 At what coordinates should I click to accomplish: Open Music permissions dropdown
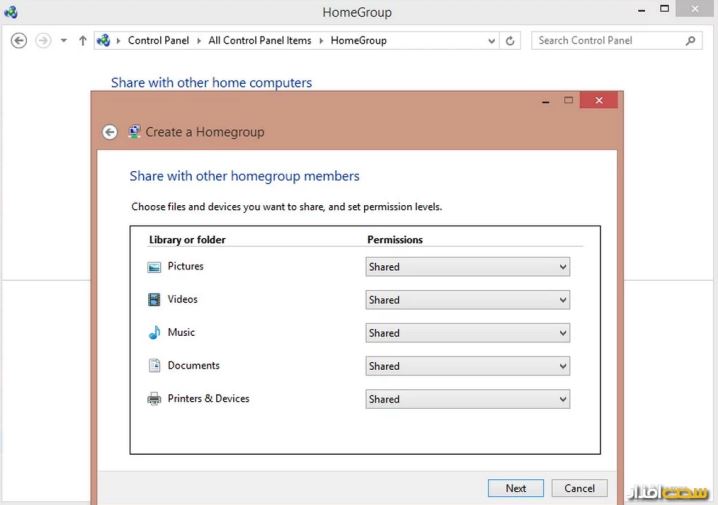click(467, 333)
